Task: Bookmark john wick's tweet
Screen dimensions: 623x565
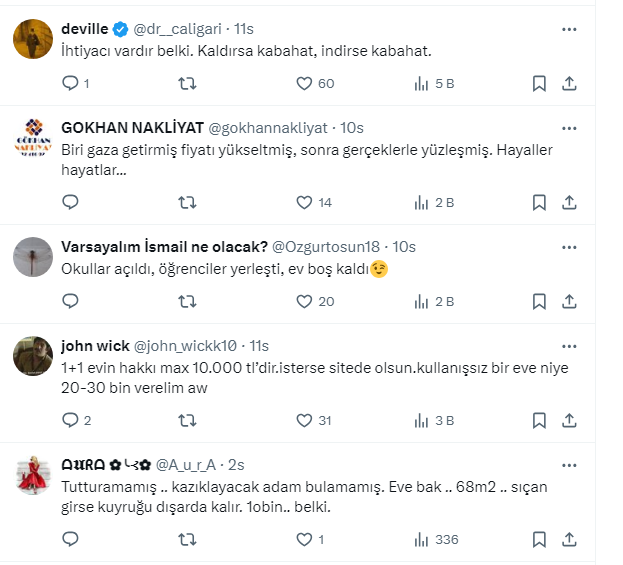Action: (539, 421)
